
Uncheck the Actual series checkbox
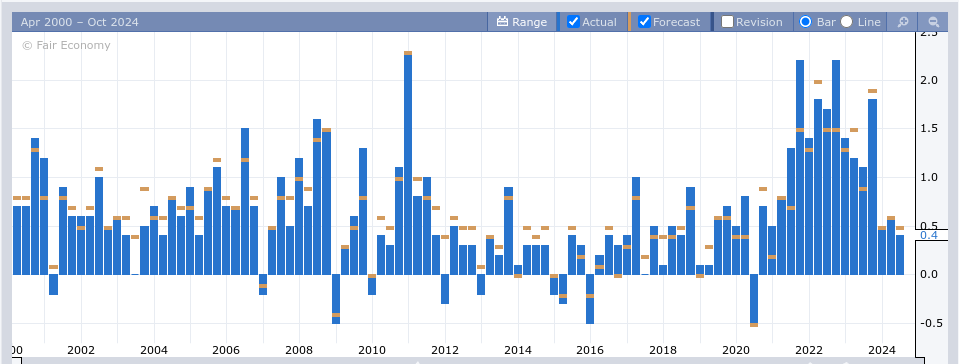(573, 22)
